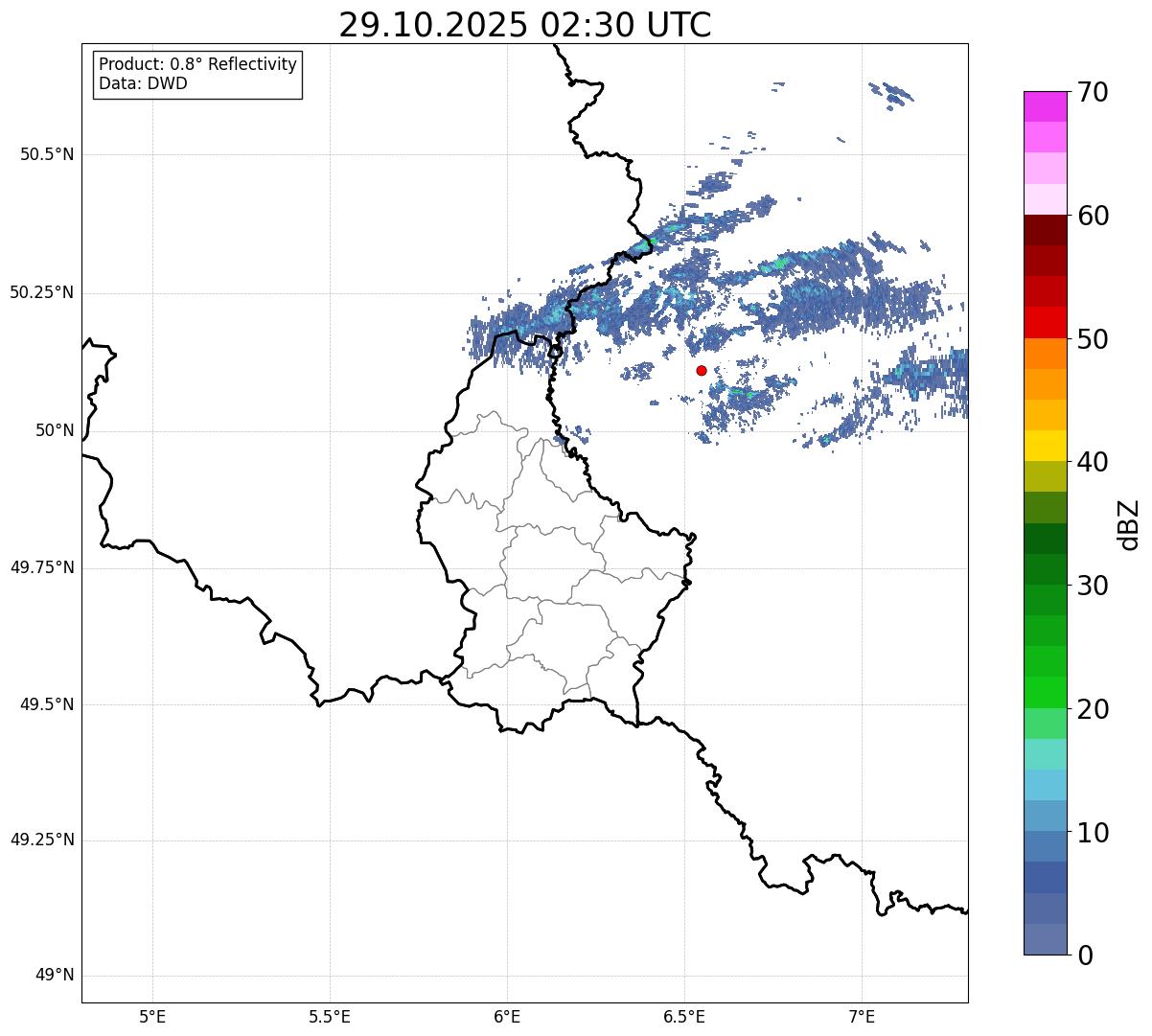Pick the bright green colorbar segment above 20

(x=1045, y=692)
